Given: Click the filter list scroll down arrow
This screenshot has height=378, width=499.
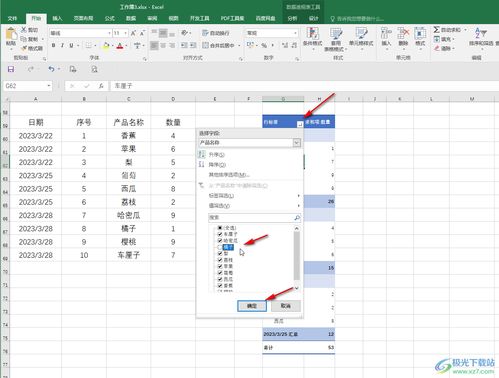Looking at the screenshot, I should [x=297, y=288].
